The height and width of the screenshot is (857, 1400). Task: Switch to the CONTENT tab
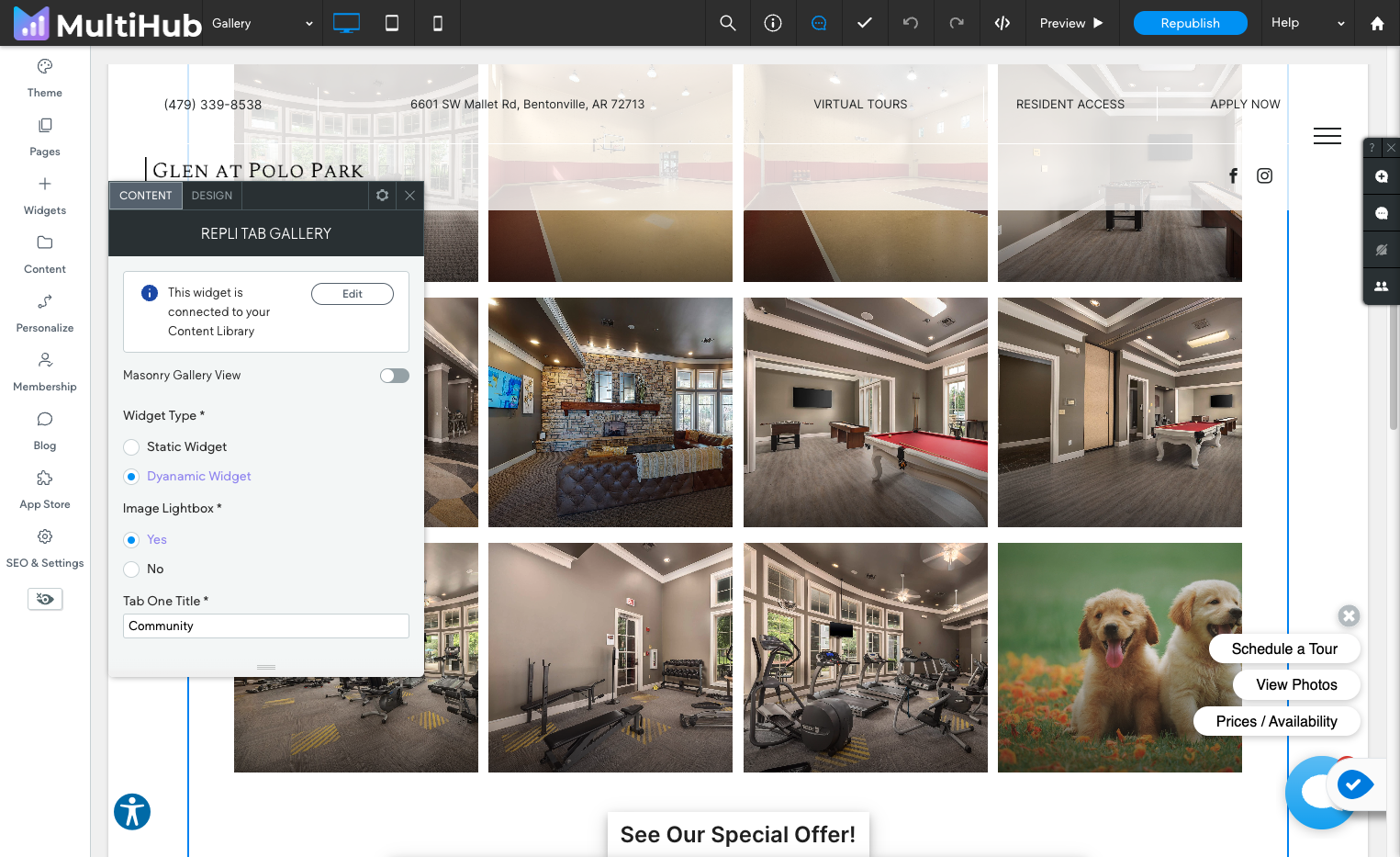[x=145, y=196]
